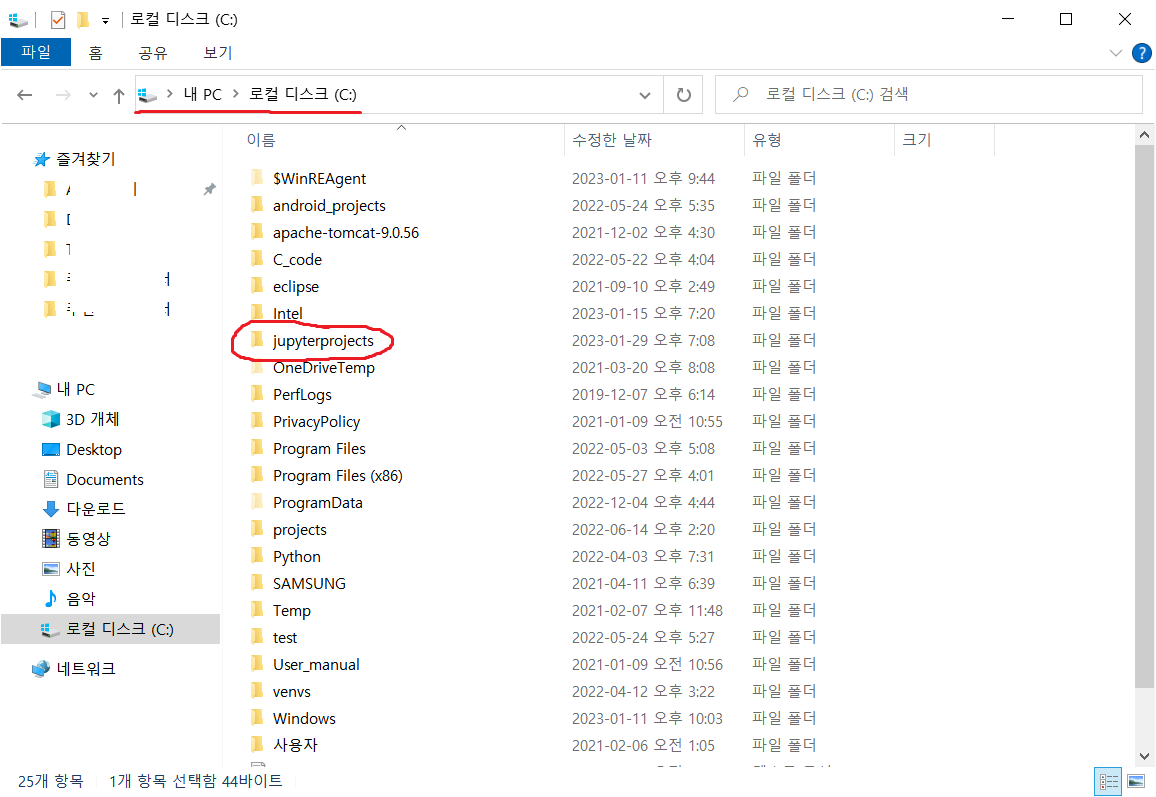
Task: Click the Up one level arrow
Action: [118, 94]
